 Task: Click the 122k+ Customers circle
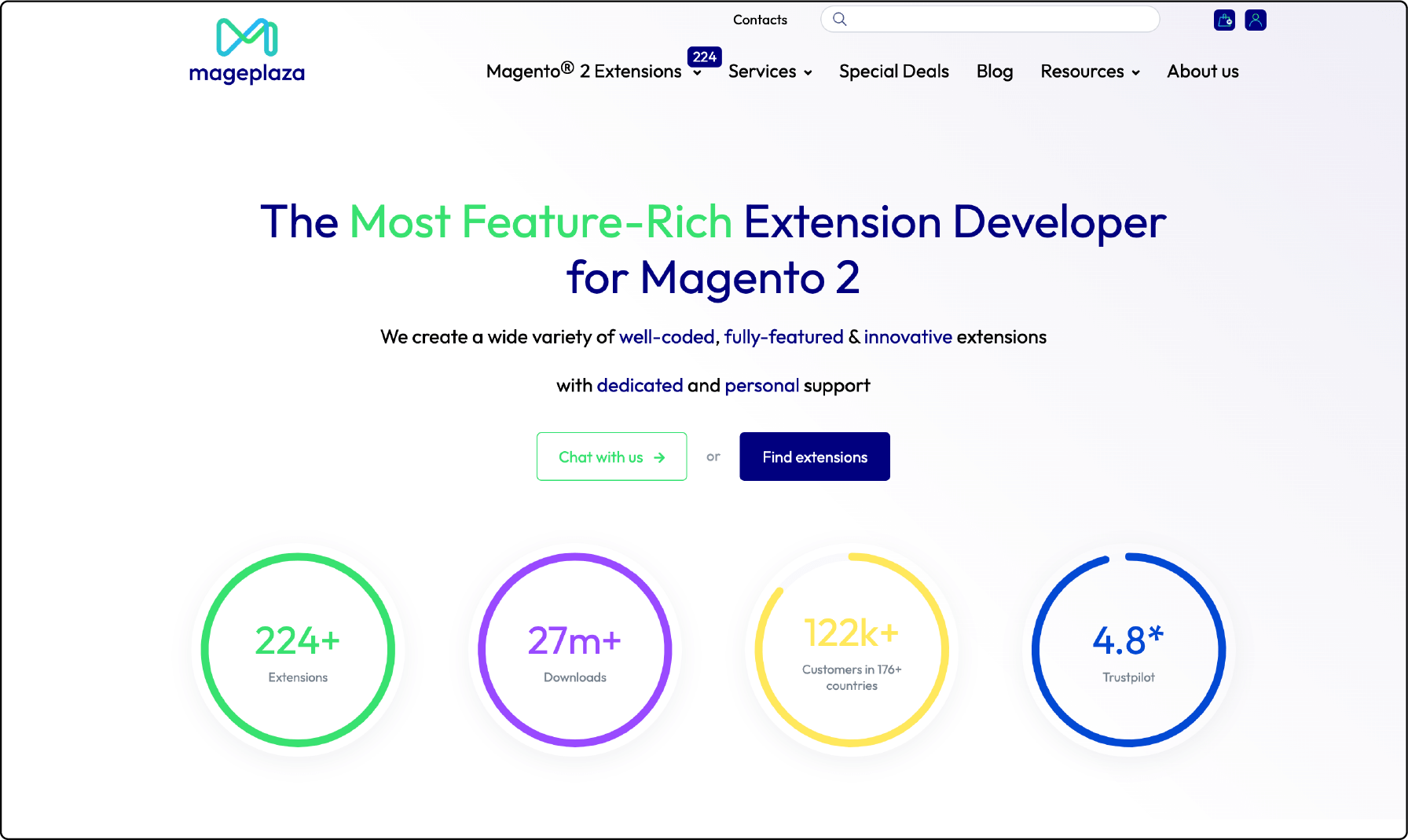point(852,650)
